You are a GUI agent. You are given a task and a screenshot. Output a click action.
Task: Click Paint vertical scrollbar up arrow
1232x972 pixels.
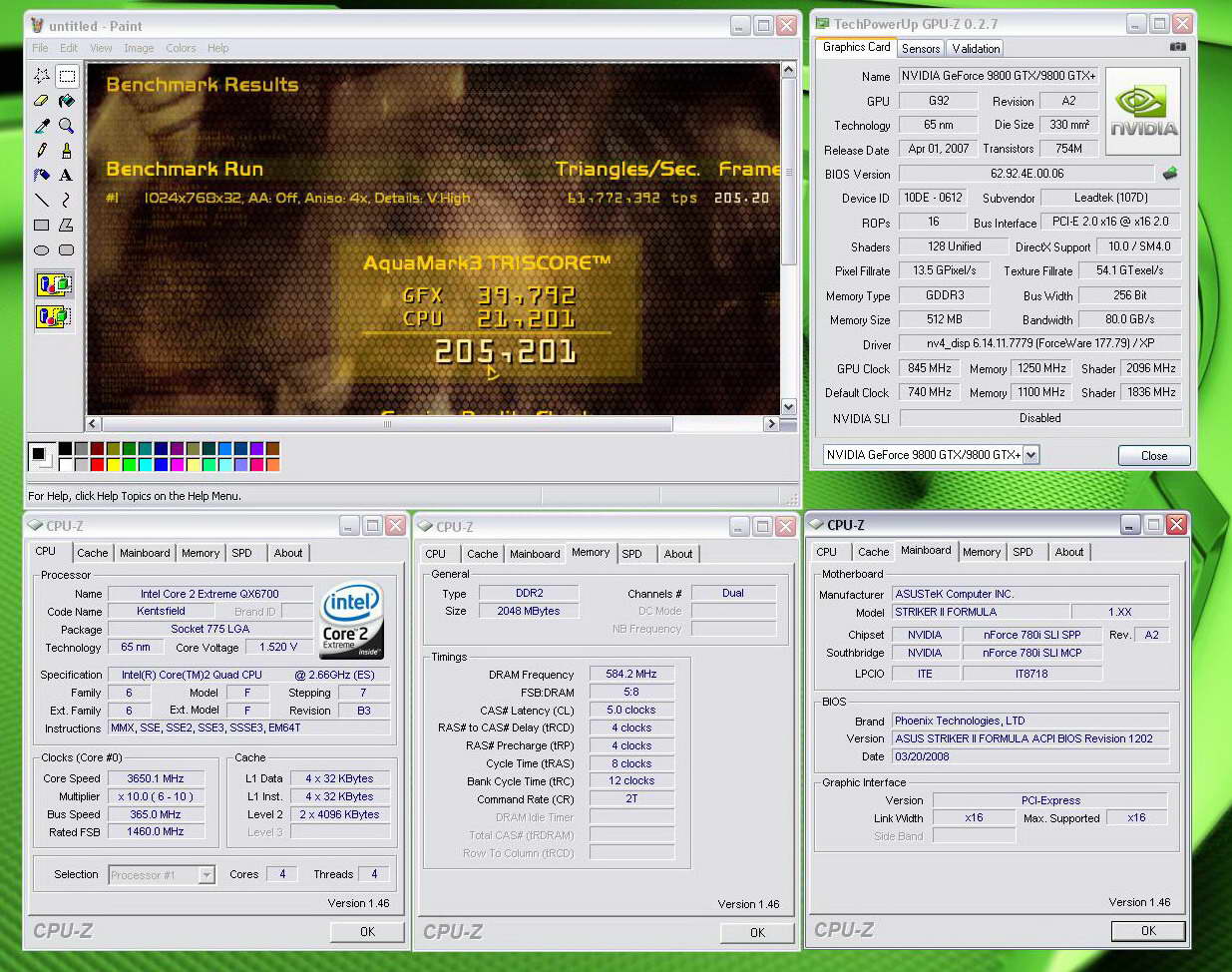point(788,70)
